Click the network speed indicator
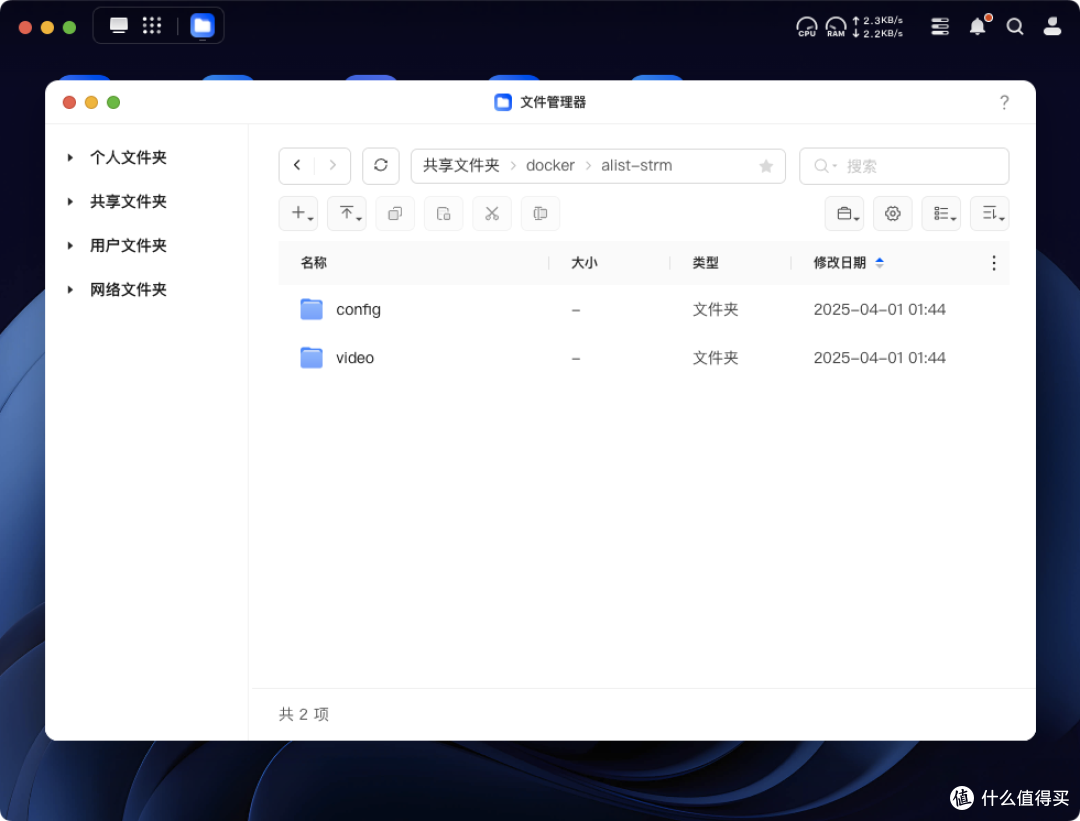Image resolution: width=1080 pixels, height=821 pixels. point(878,27)
